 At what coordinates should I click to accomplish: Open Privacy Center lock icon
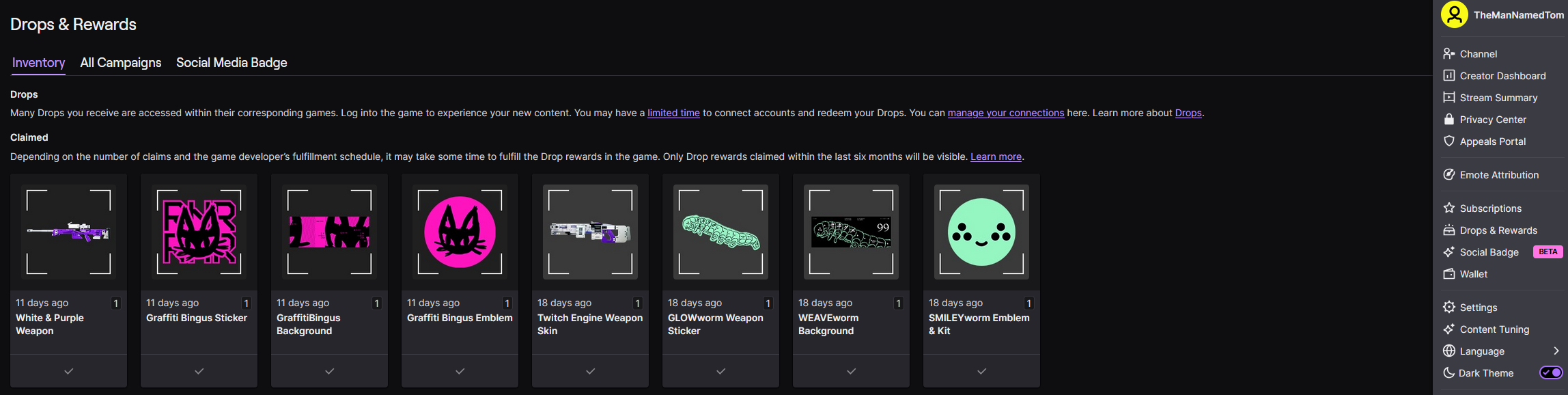(1448, 119)
